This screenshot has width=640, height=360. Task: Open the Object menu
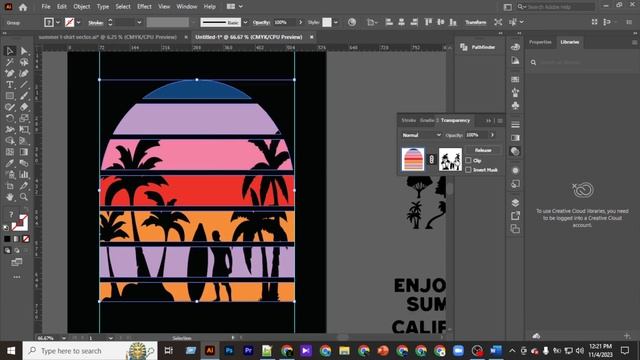pos(82,7)
